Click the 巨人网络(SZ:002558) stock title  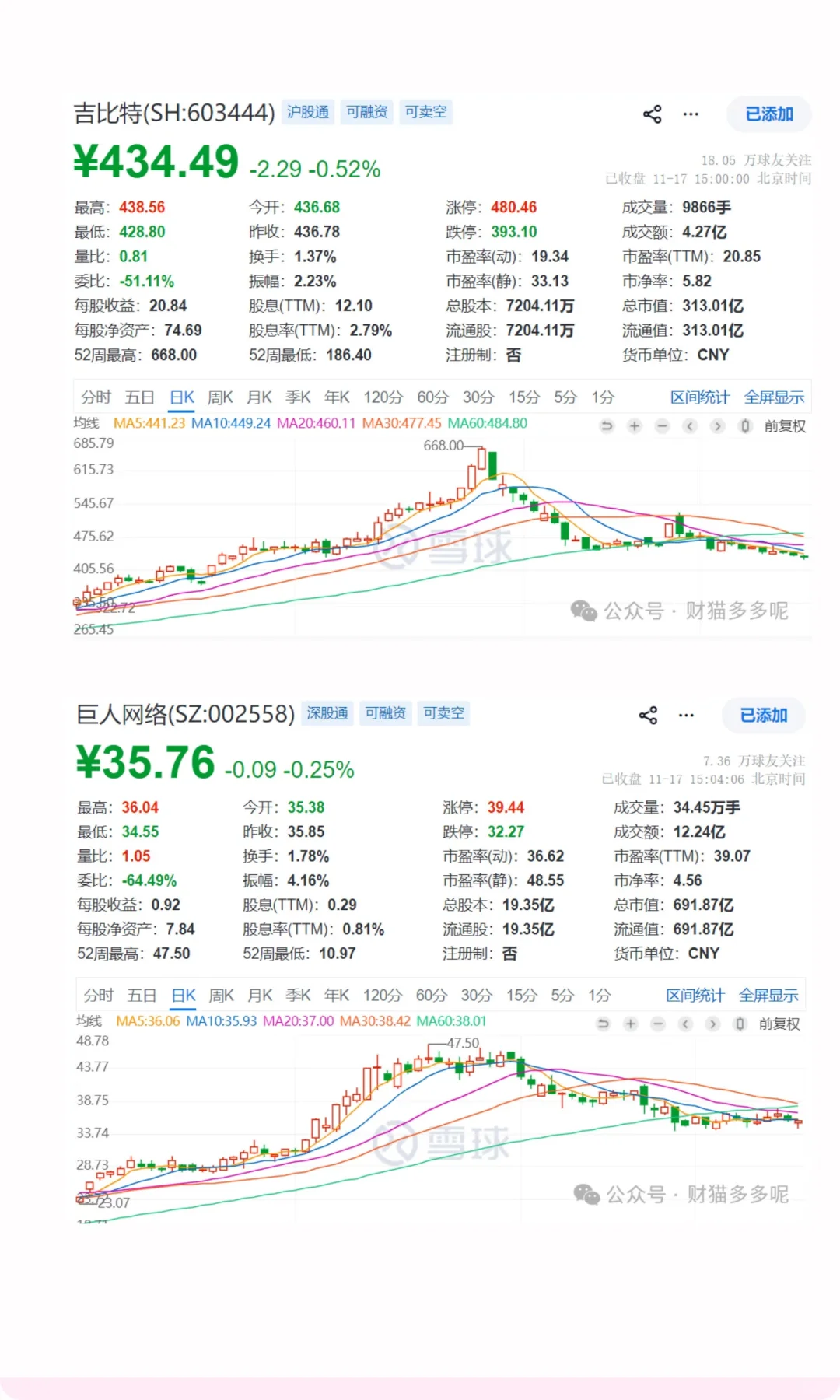pyautogui.click(x=186, y=714)
